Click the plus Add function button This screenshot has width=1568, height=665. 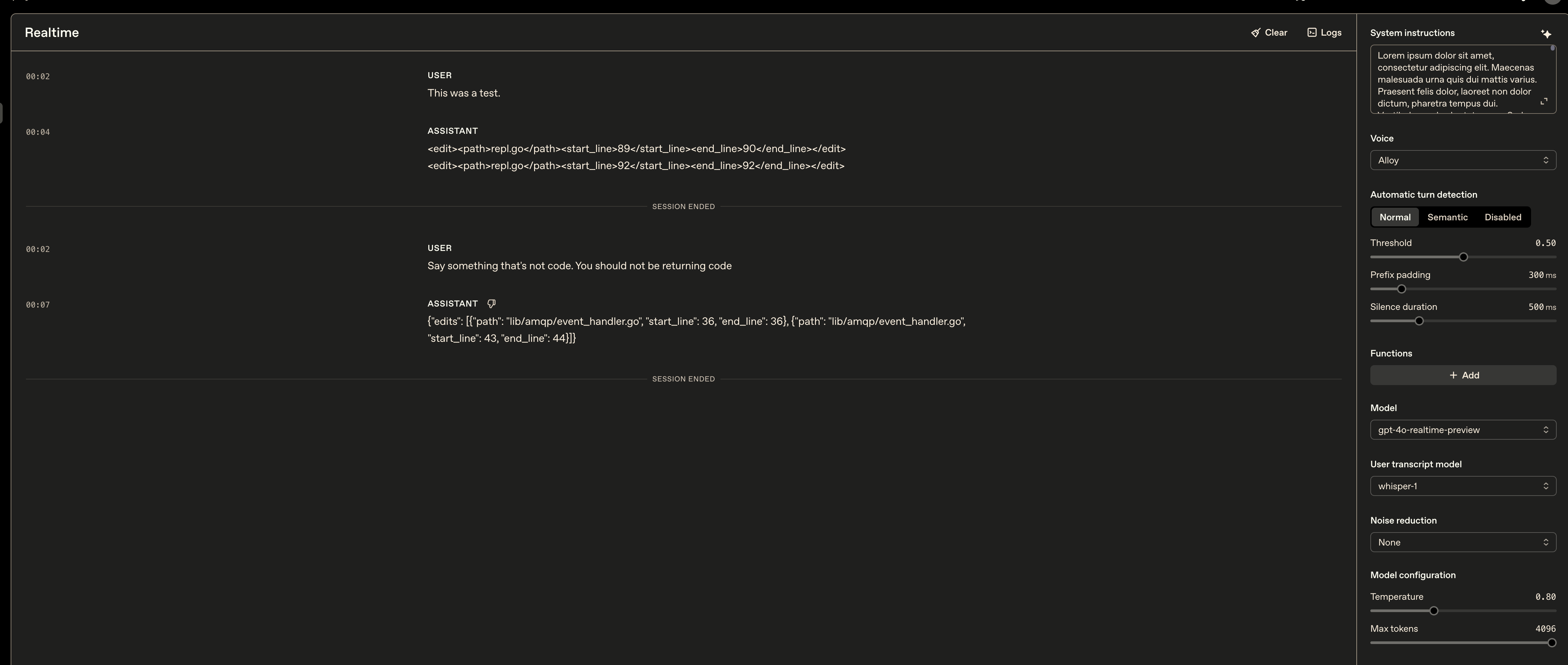pyautogui.click(x=1463, y=375)
